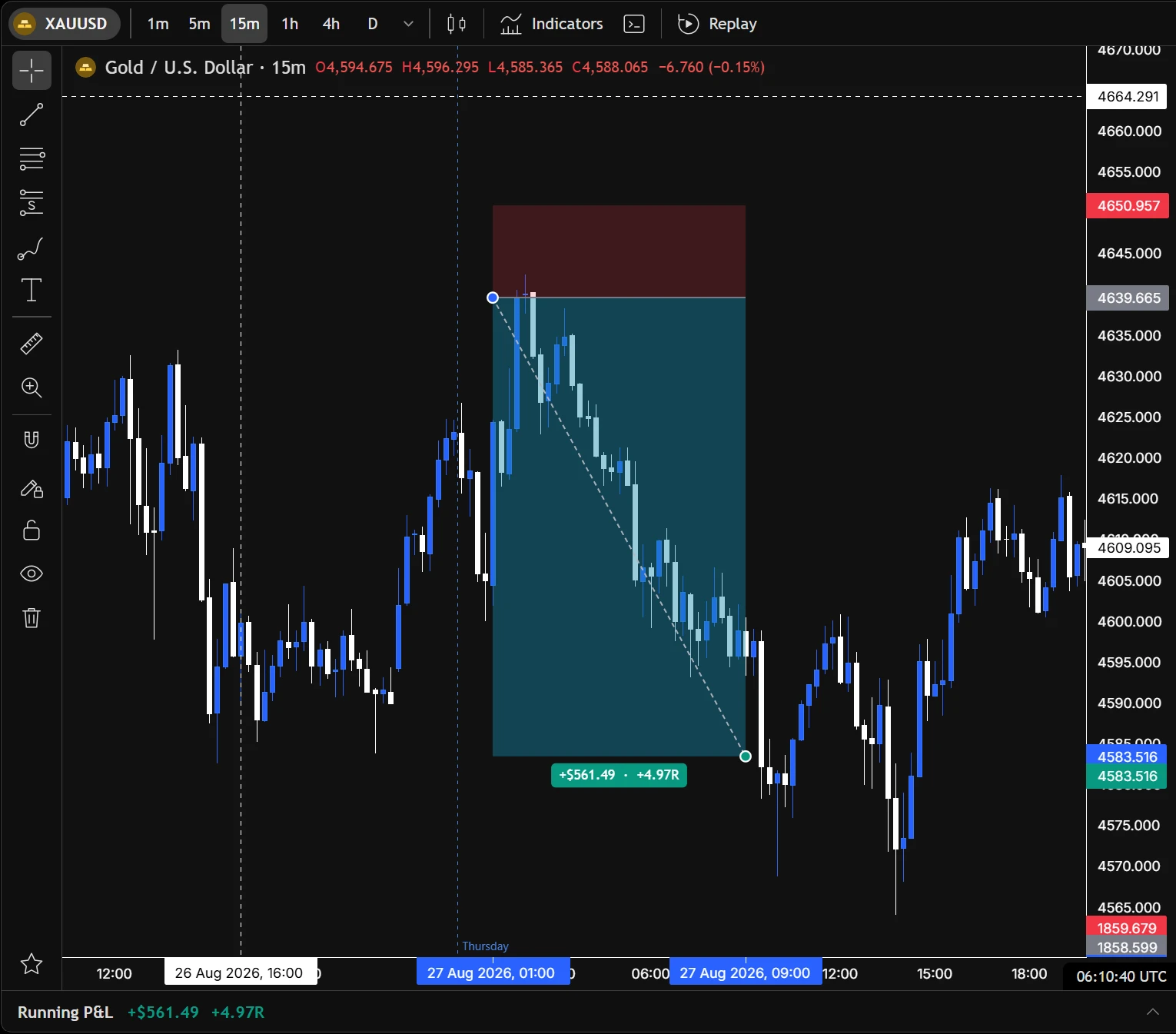Screen dimensions: 1176x1034
Task: Click the L4,585.365 low value
Action: point(526,68)
